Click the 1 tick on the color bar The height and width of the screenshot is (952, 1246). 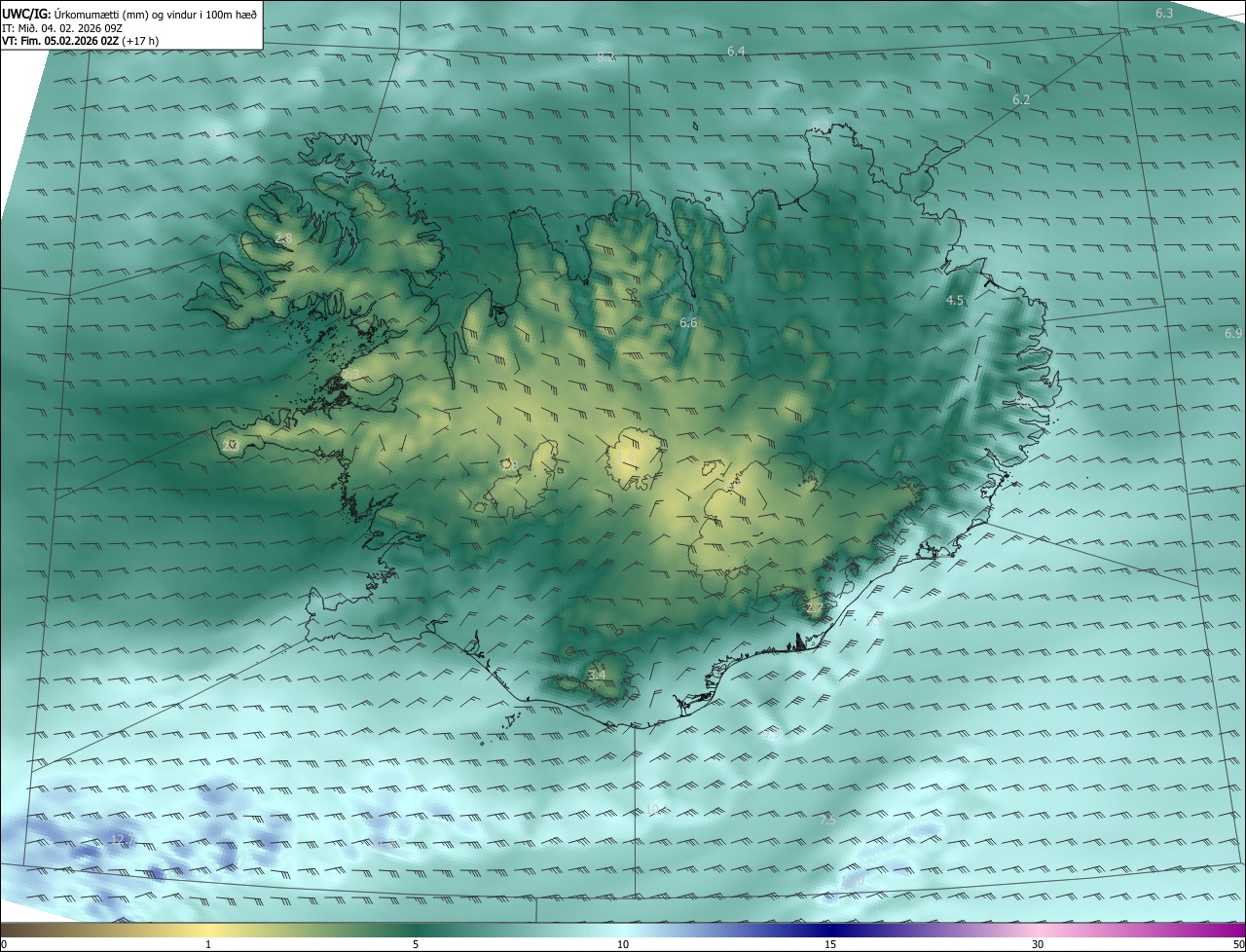(208, 944)
